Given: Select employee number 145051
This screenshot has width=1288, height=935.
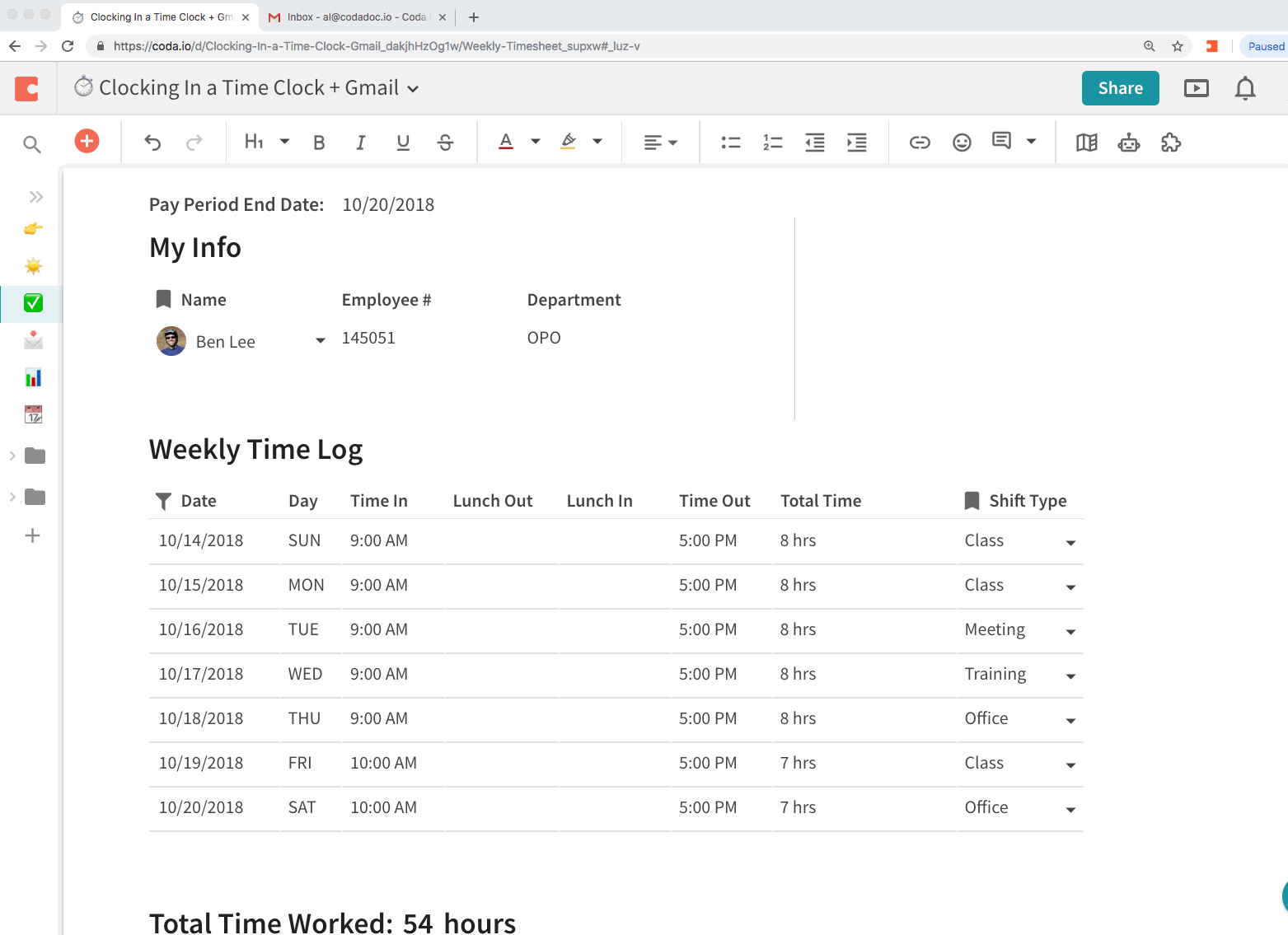Looking at the screenshot, I should point(368,339).
